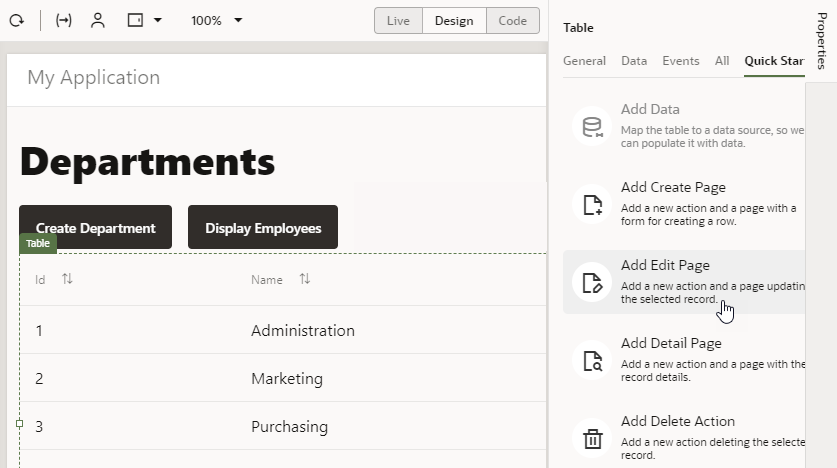Viewport: 837px width, 468px height.
Task: Click Id cell 2
Action: pyautogui.click(x=39, y=379)
